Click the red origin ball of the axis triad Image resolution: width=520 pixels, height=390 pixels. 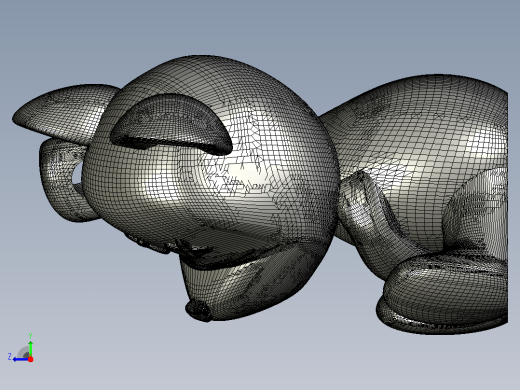31,359
